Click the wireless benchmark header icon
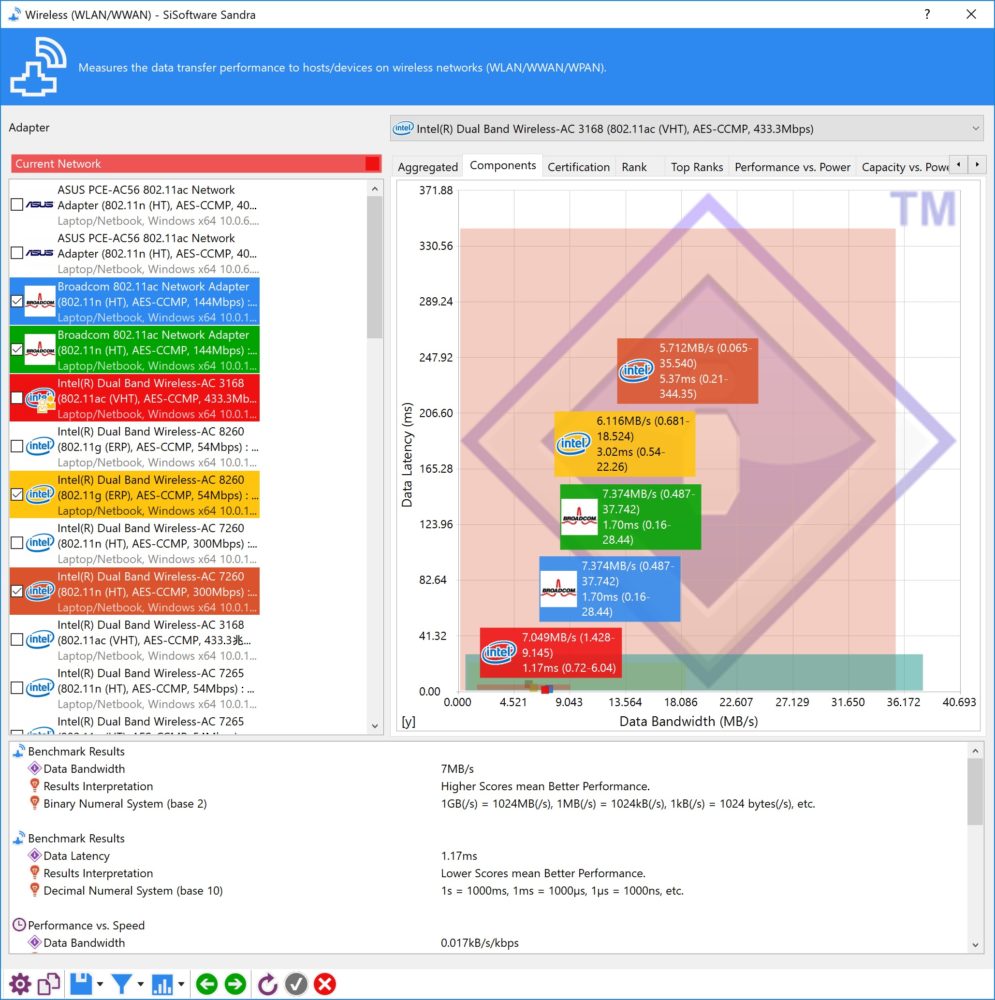995x1000 pixels. [x=38, y=67]
